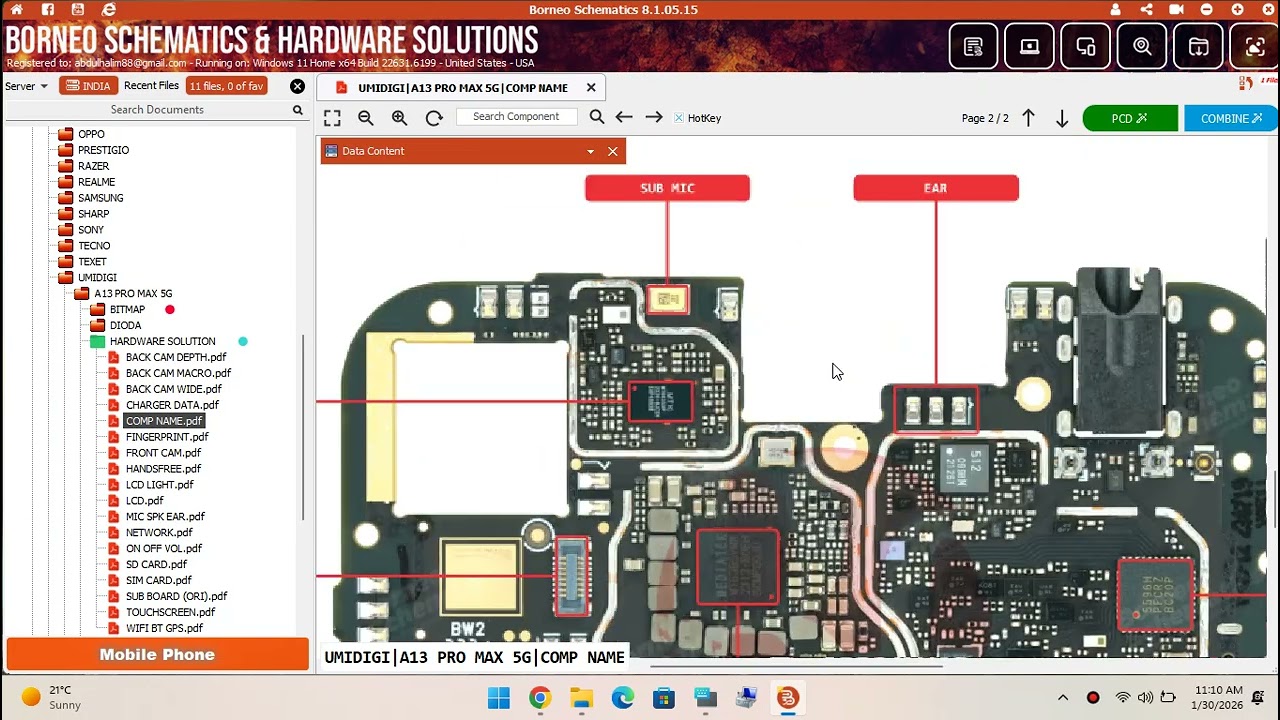Close the Data Content panel
The height and width of the screenshot is (720, 1280).
(612, 151)
